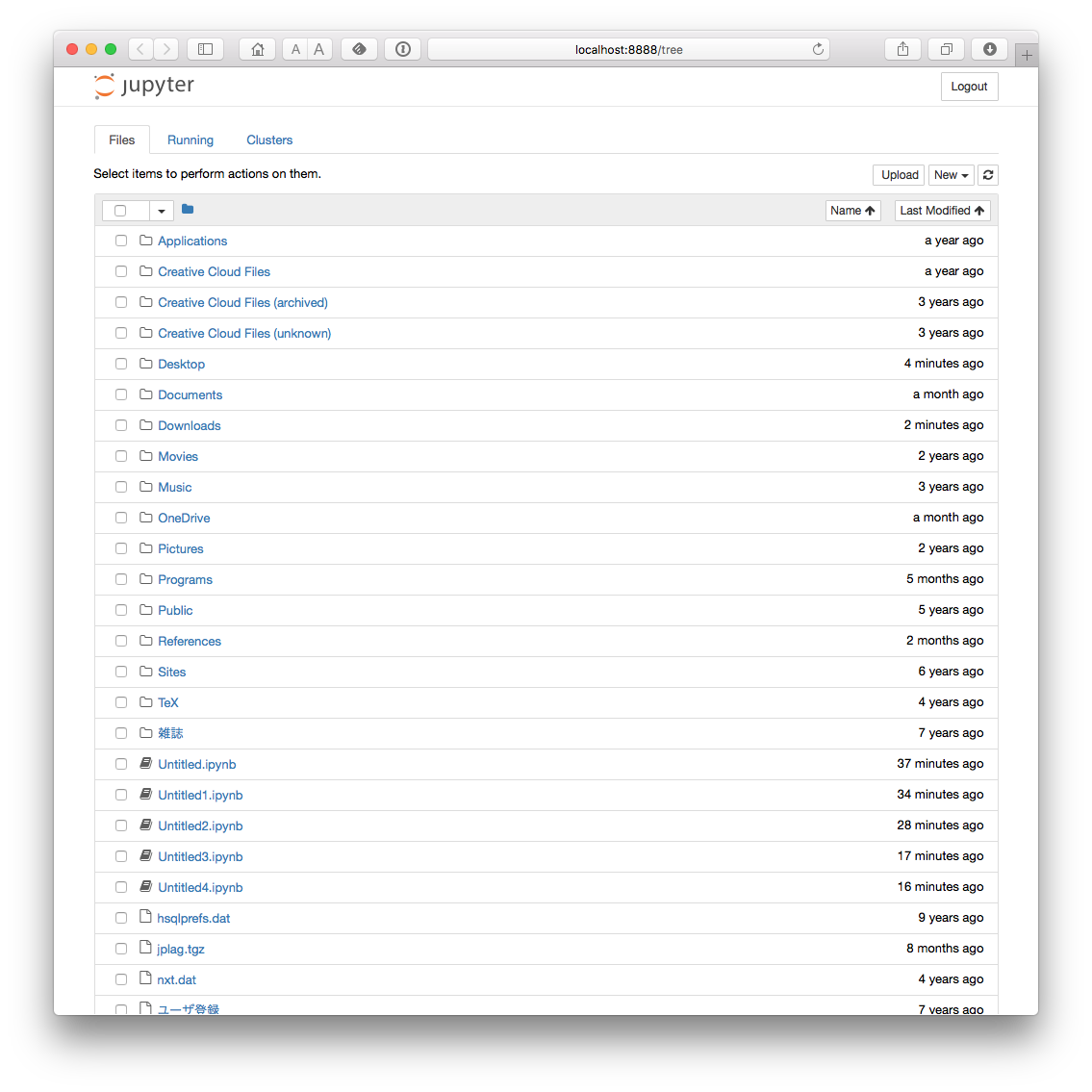The height and width of the screenshot is (1092, 1092).
Task: Click the notebook icon beside Untitled.ipynb
Action: coord(144,763)
